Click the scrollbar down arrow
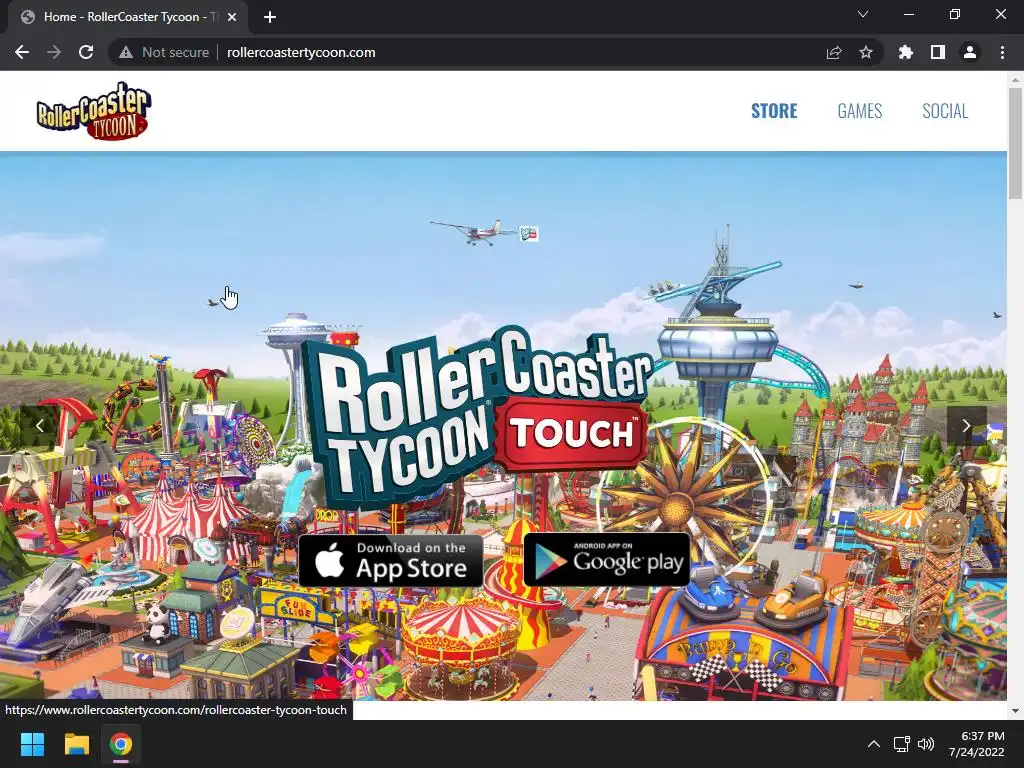 click(1015, 711)
